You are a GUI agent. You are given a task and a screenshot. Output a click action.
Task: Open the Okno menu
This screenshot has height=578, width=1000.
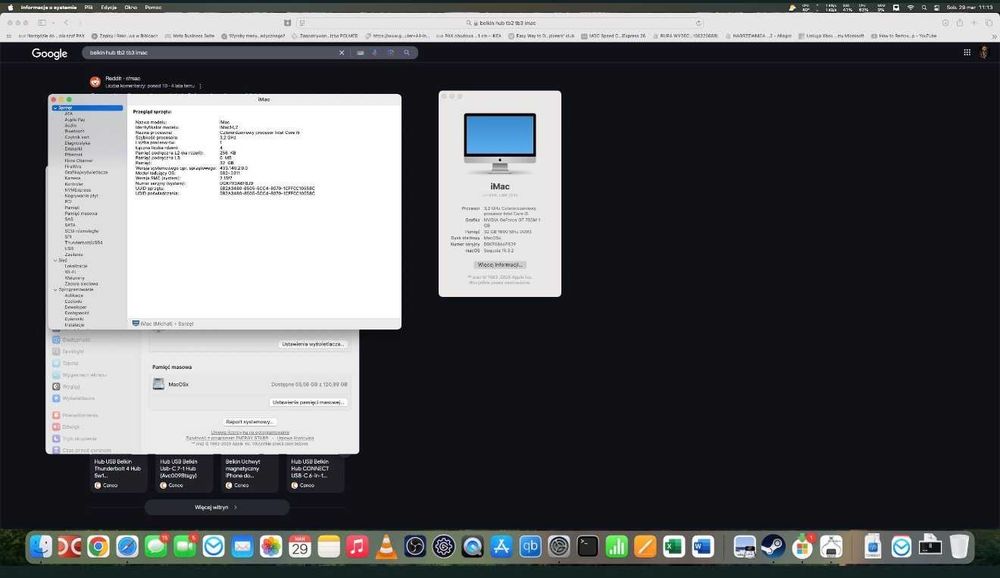coord(131,7)
